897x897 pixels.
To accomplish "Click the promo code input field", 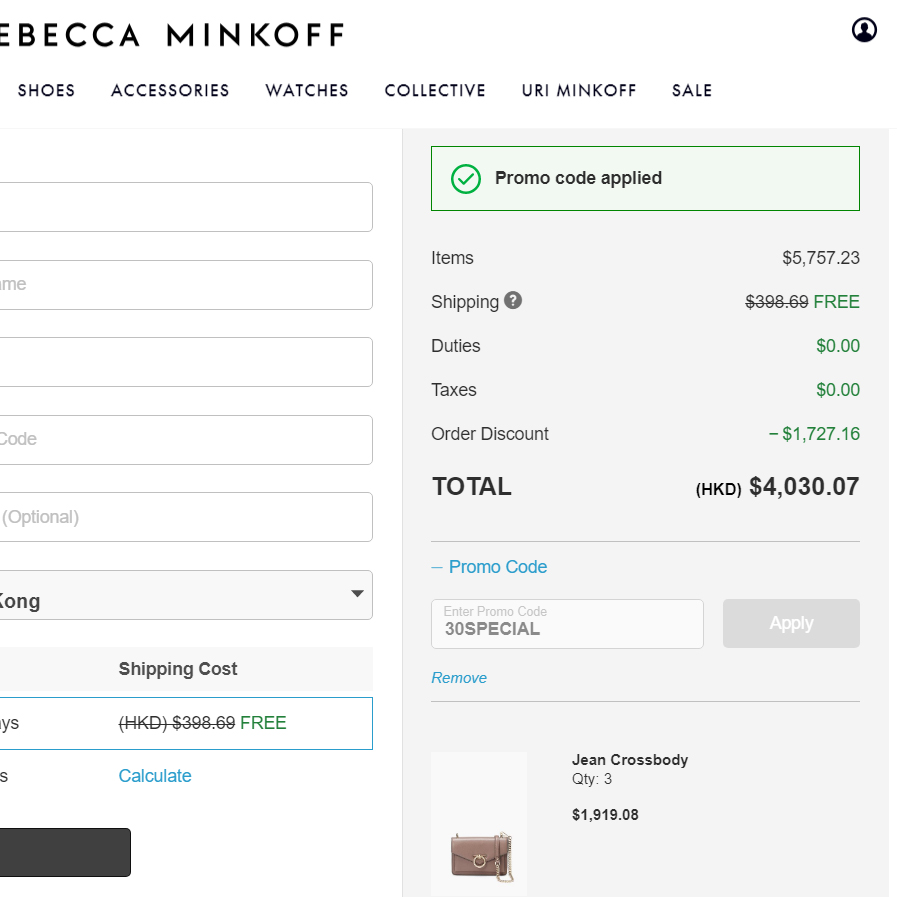I will (x=567, y=624).
